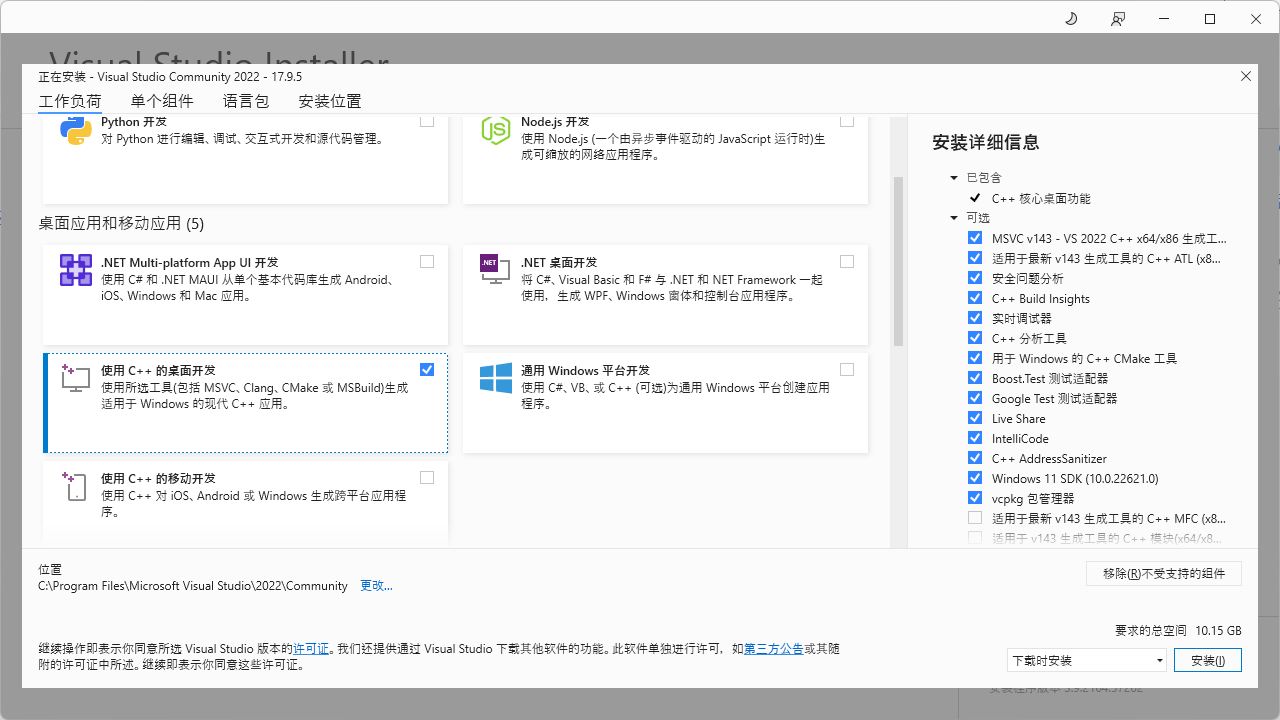Uncheck the 使用 C++ 的桌面开发 workload checkbox
This screenshot has width=1280, height=720.
(427, 369)
